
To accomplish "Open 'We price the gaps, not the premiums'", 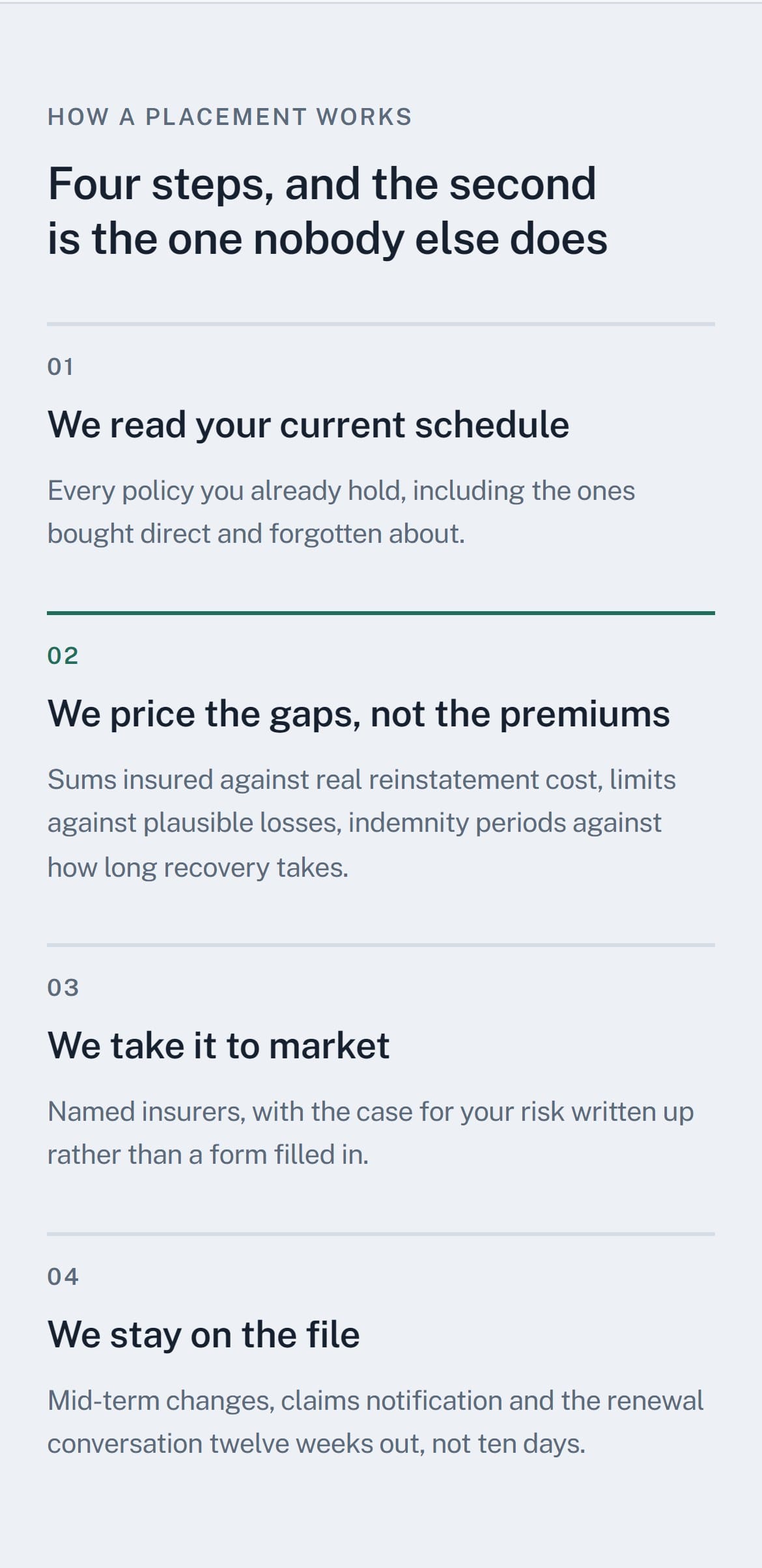I will [x=359, y=714].
